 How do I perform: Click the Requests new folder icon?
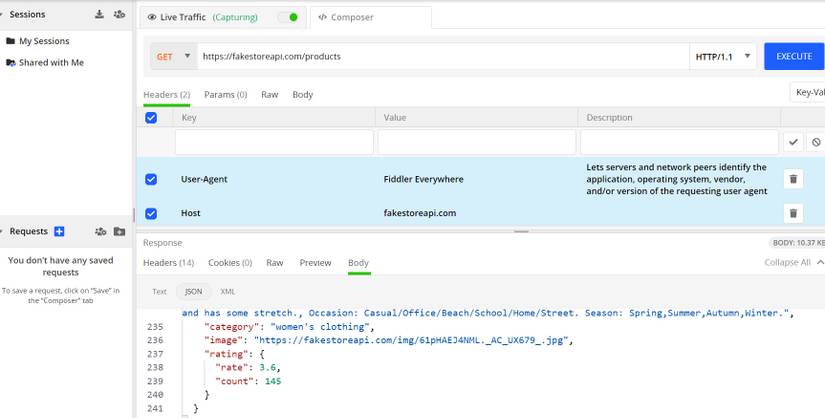coord(119,231)
